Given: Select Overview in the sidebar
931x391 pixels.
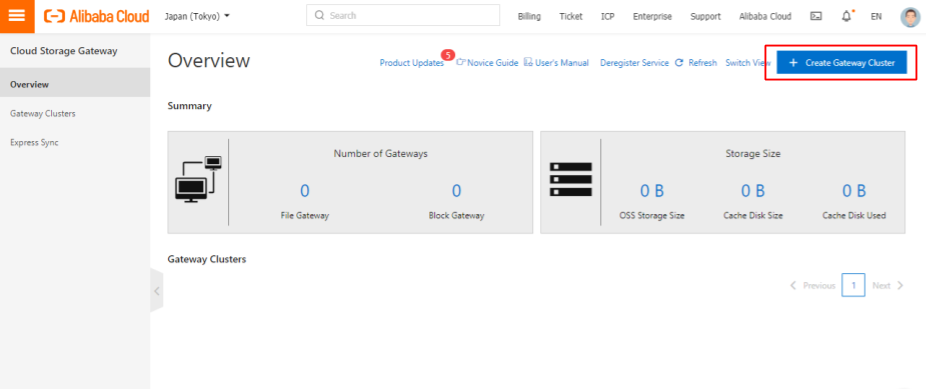Looking at the screenshot, I should (x=75, y=84).
